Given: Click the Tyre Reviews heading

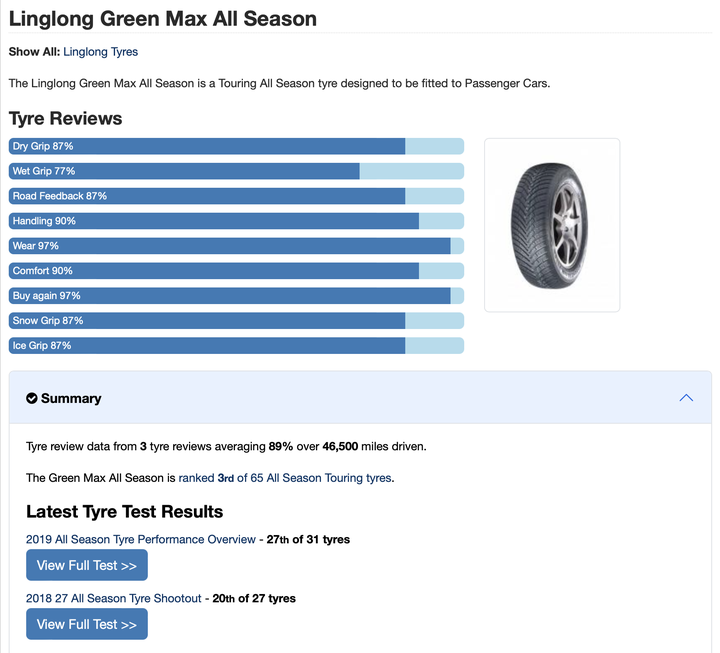Looking at the screenshot, I should (x=65, y=118).
